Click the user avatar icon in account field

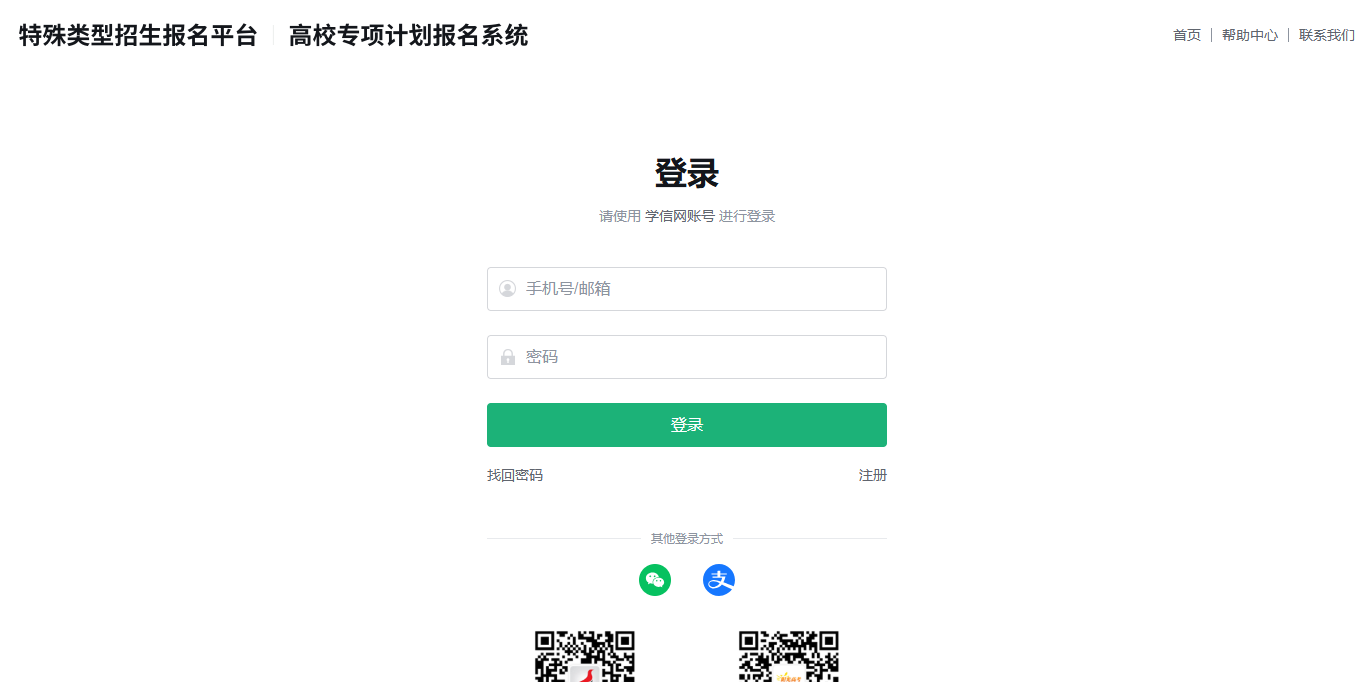(x=507, y=289)
